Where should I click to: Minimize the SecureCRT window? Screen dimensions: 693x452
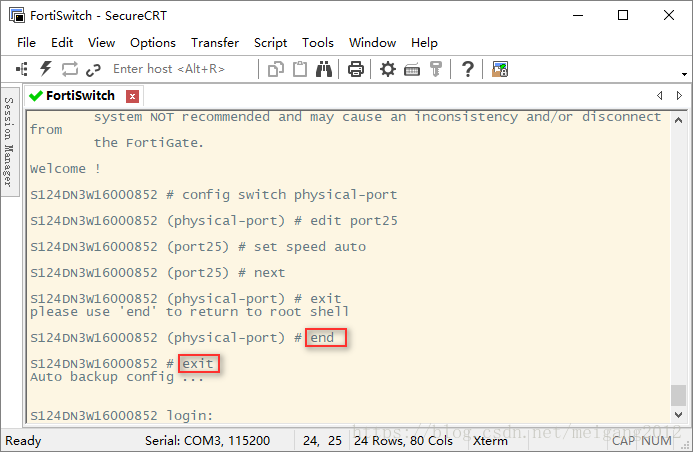click(578, 15)
